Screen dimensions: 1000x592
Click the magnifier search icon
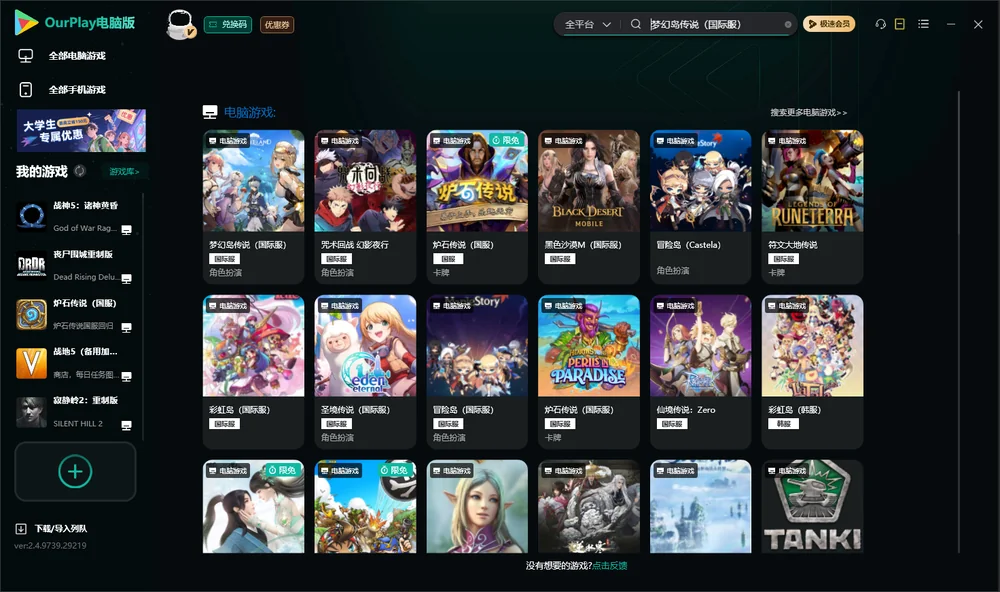pos(636,24)
